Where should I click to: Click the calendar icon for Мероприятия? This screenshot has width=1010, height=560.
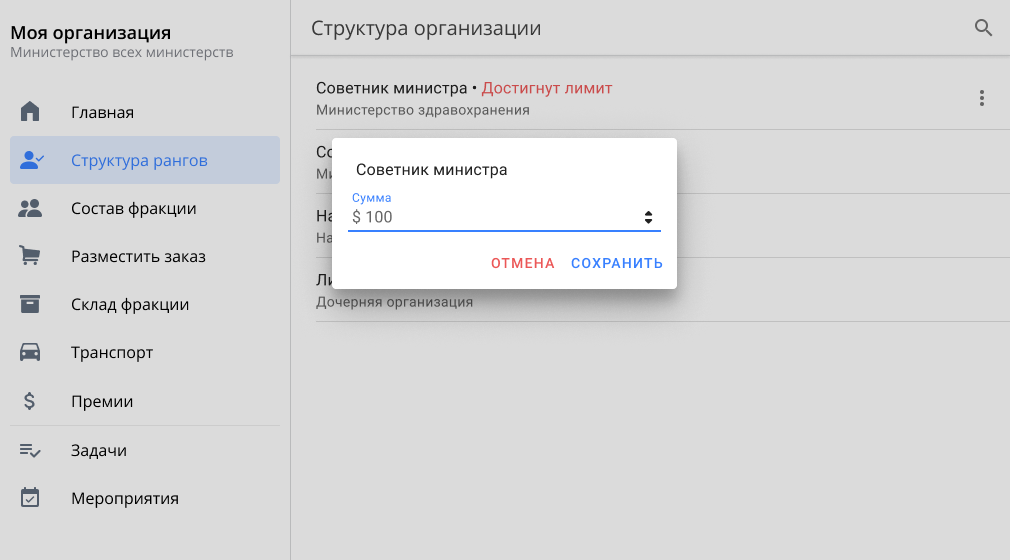30,498
